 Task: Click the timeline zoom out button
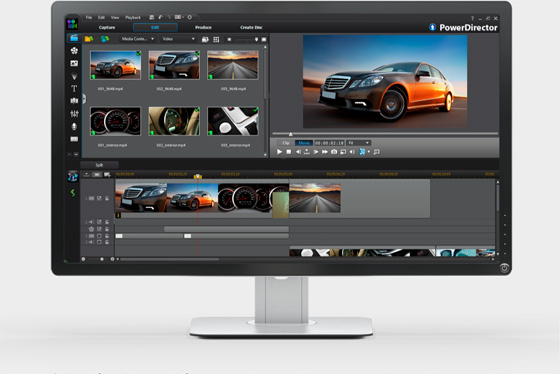pyautogui.click(x=84, y=259)
